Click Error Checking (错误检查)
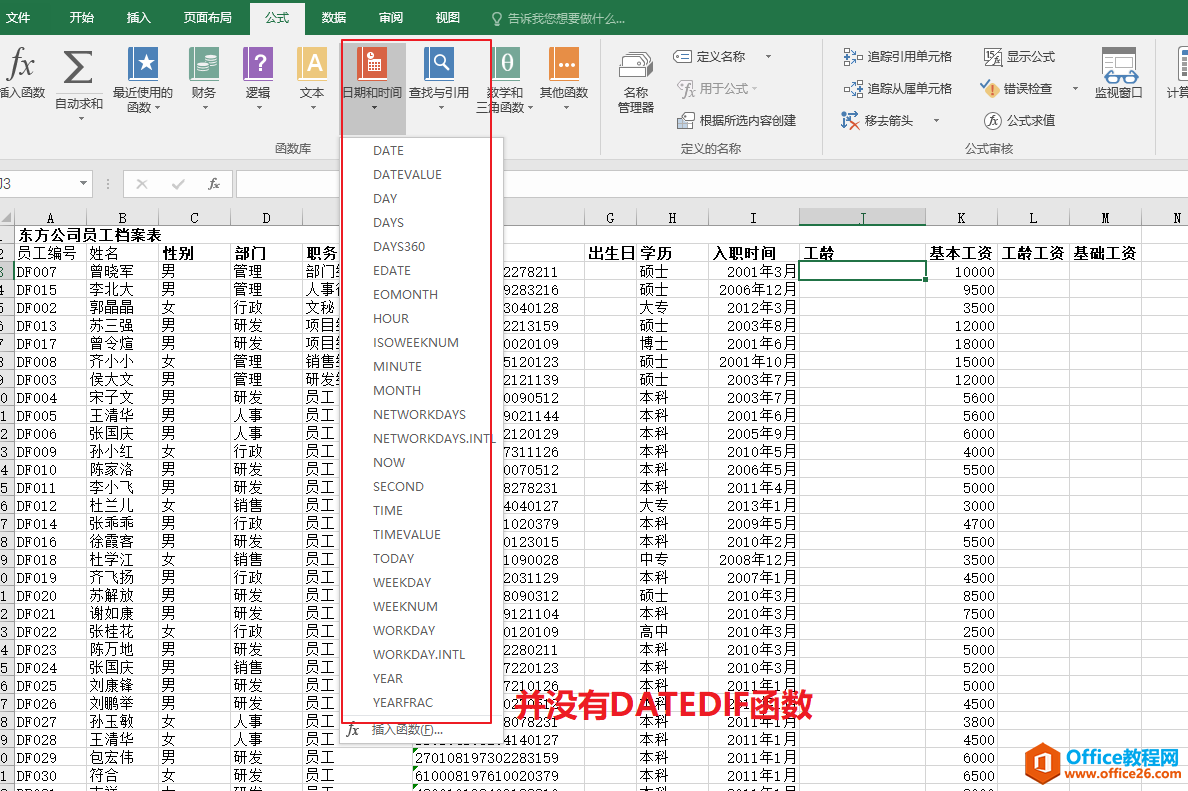The width and height of the screenshot is (1188, 791). (1017, 89)
